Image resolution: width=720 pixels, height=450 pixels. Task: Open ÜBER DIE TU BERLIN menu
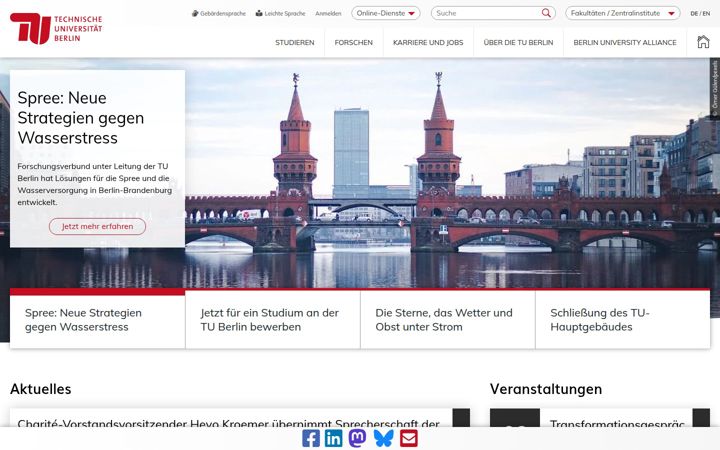click(518, 42)
